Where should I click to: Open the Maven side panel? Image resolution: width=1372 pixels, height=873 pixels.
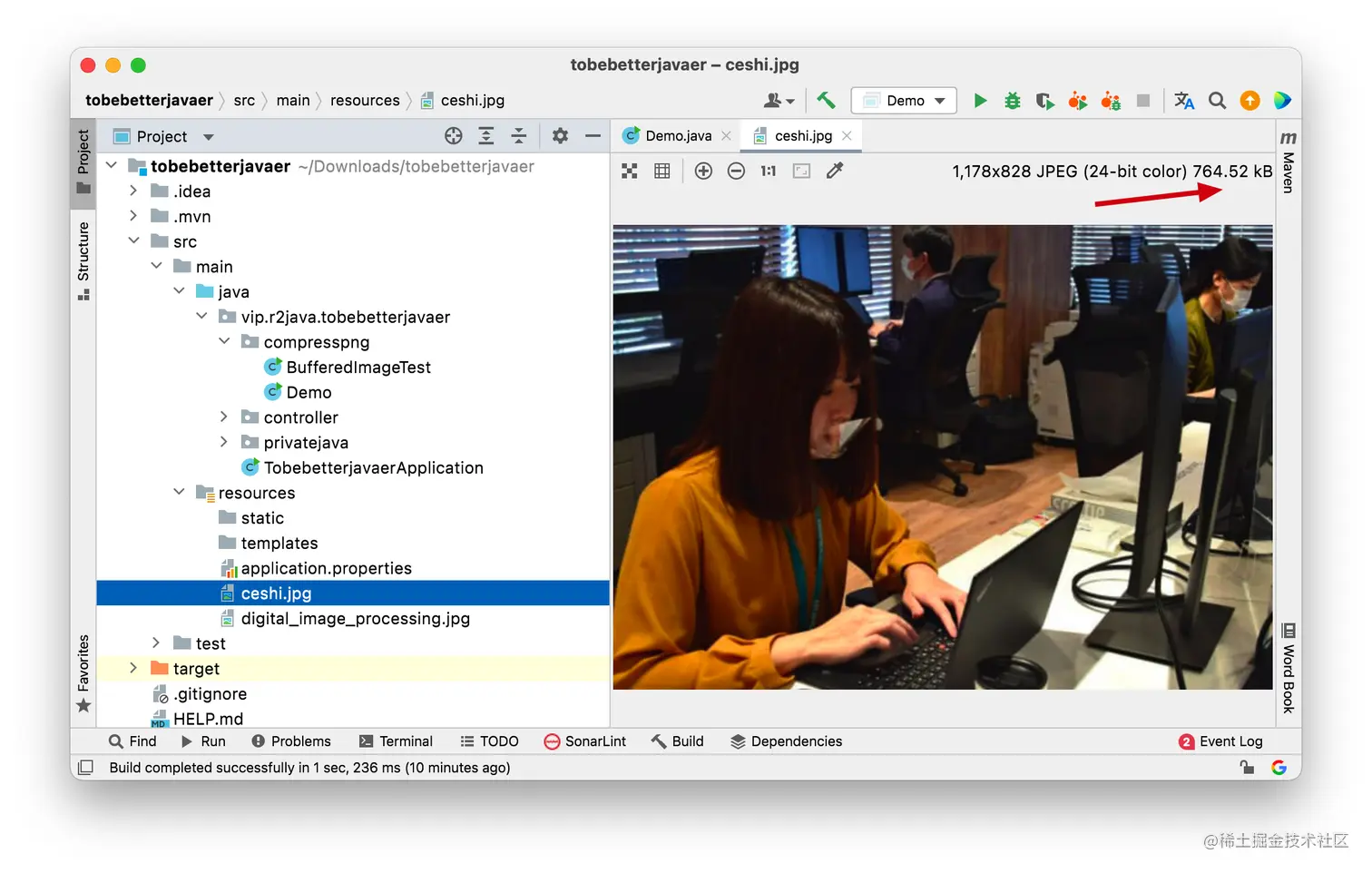coord(1288,162)
